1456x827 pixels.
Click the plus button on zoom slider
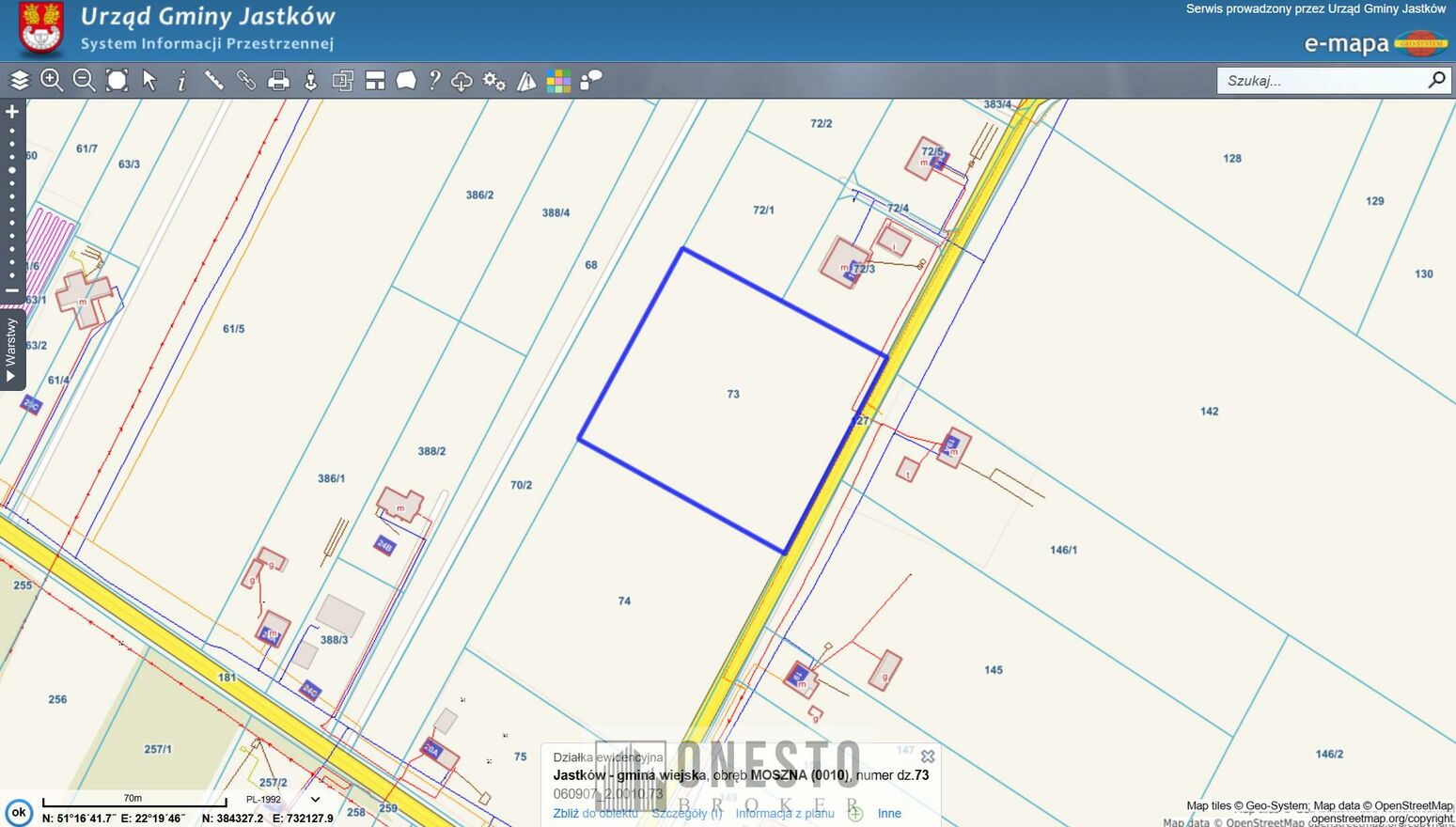click(12, 112)
